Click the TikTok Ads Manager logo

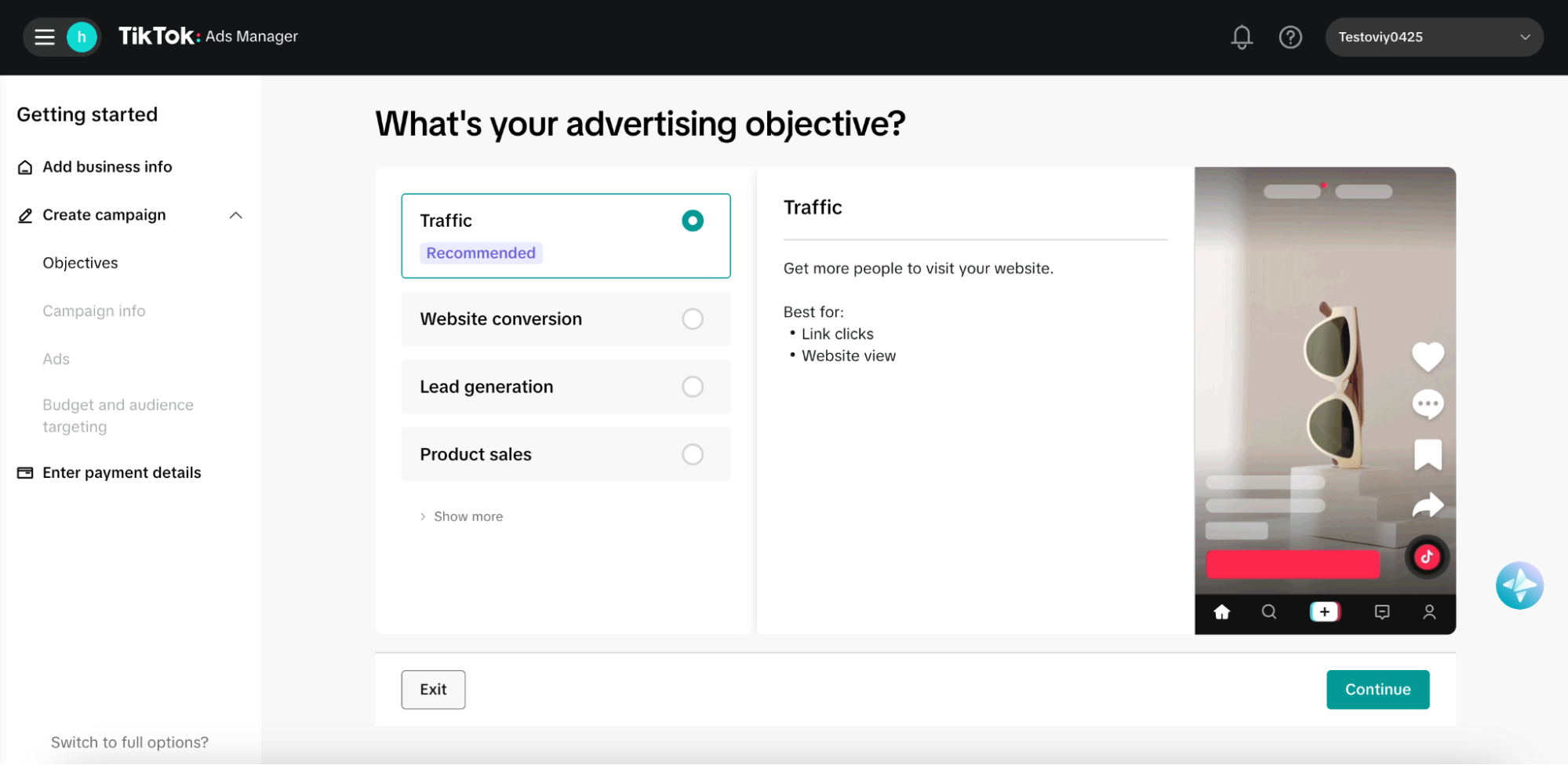(208, 36)
